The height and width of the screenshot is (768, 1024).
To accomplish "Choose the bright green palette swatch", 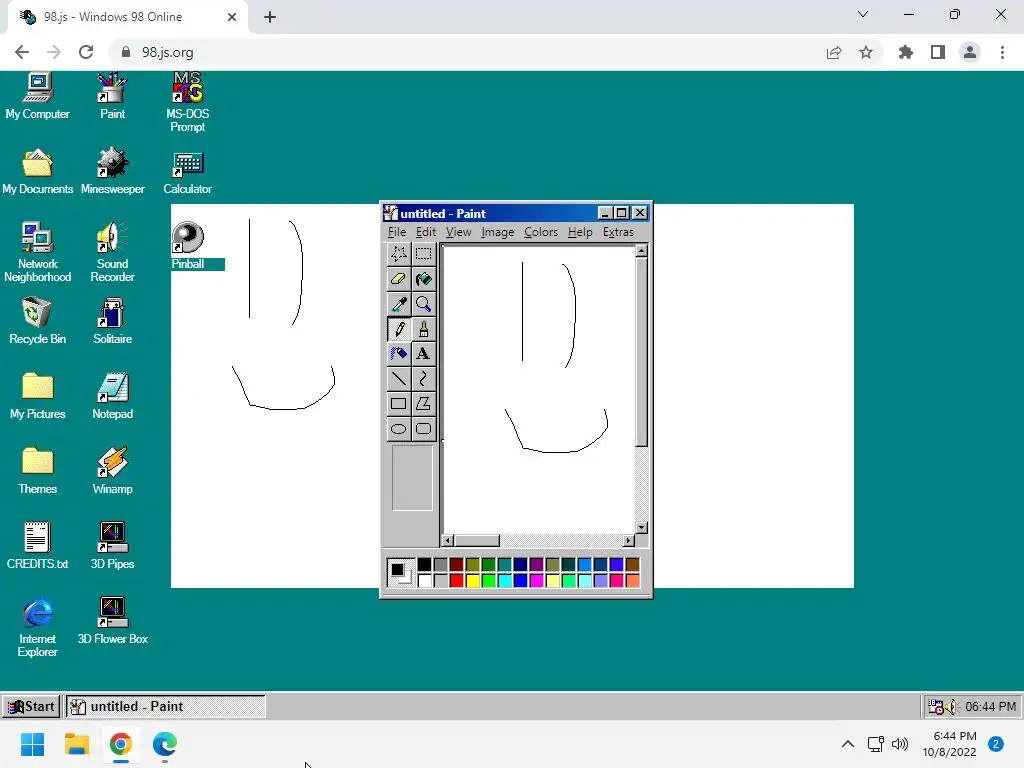I will [488, 580].
